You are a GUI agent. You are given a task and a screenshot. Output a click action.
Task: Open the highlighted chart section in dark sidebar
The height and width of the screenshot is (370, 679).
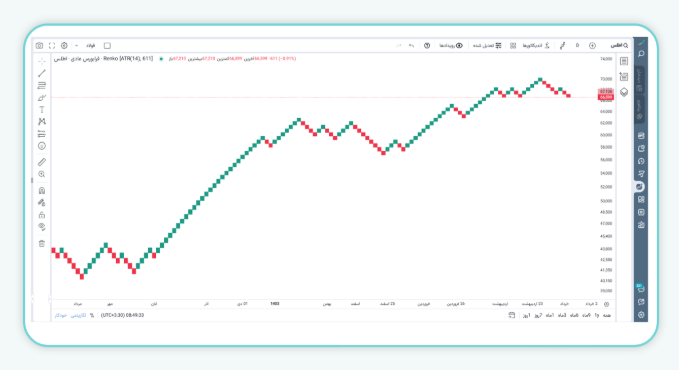[x=640, y=187]
